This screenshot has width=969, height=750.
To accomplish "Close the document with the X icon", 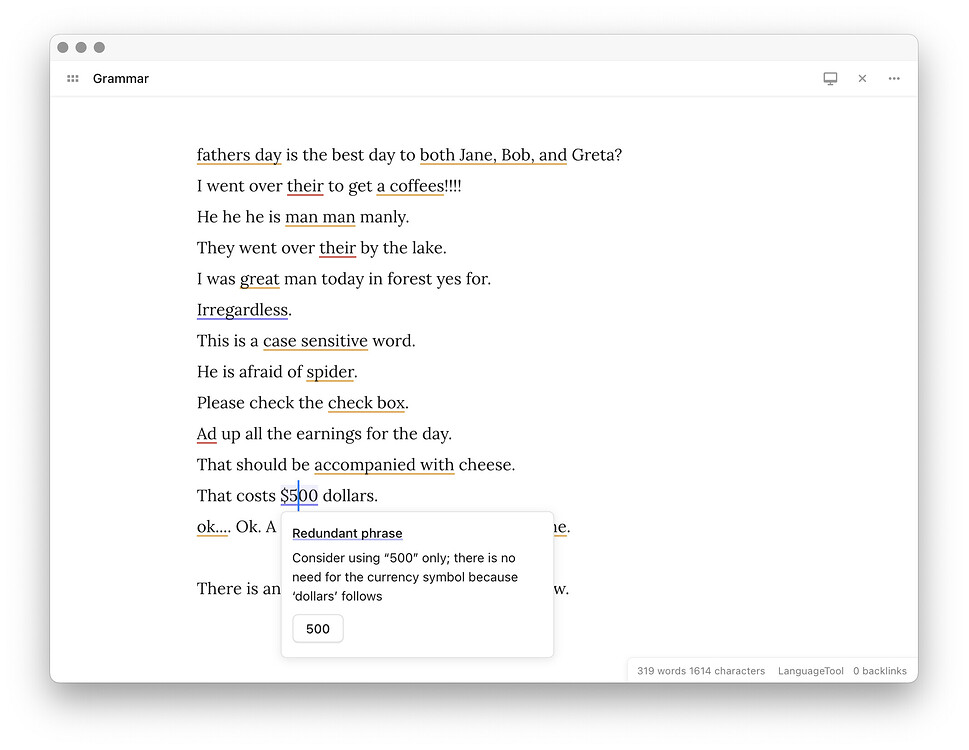I will click(862, 78).
